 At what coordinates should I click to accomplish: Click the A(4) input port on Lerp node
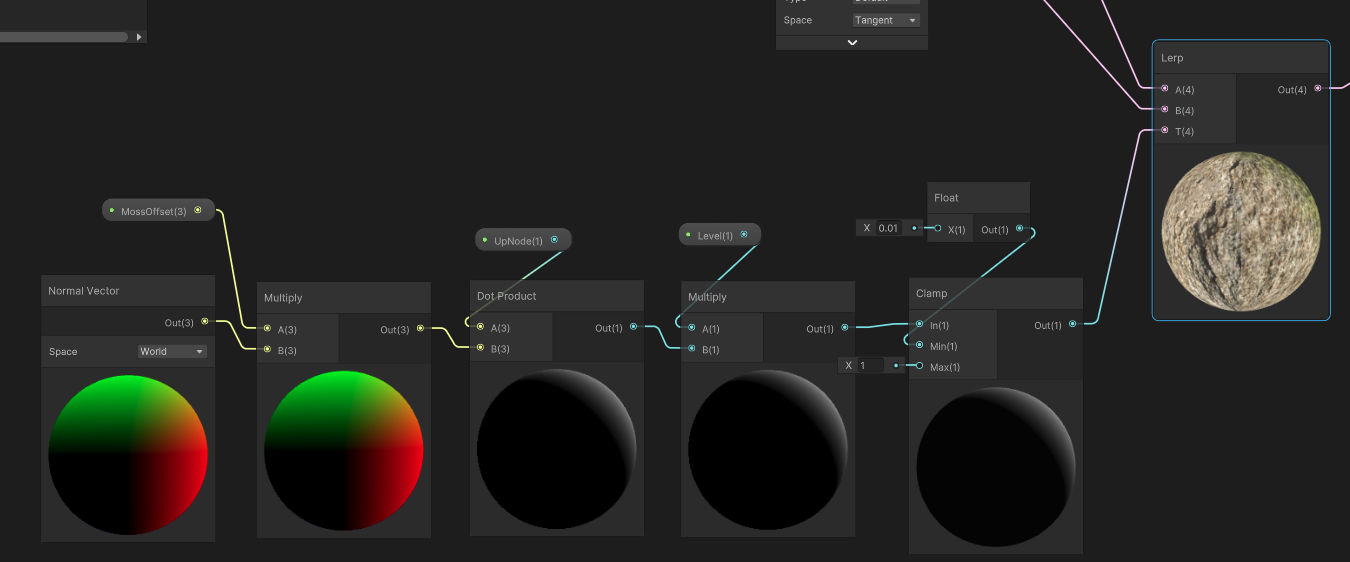click(1164, 89)
